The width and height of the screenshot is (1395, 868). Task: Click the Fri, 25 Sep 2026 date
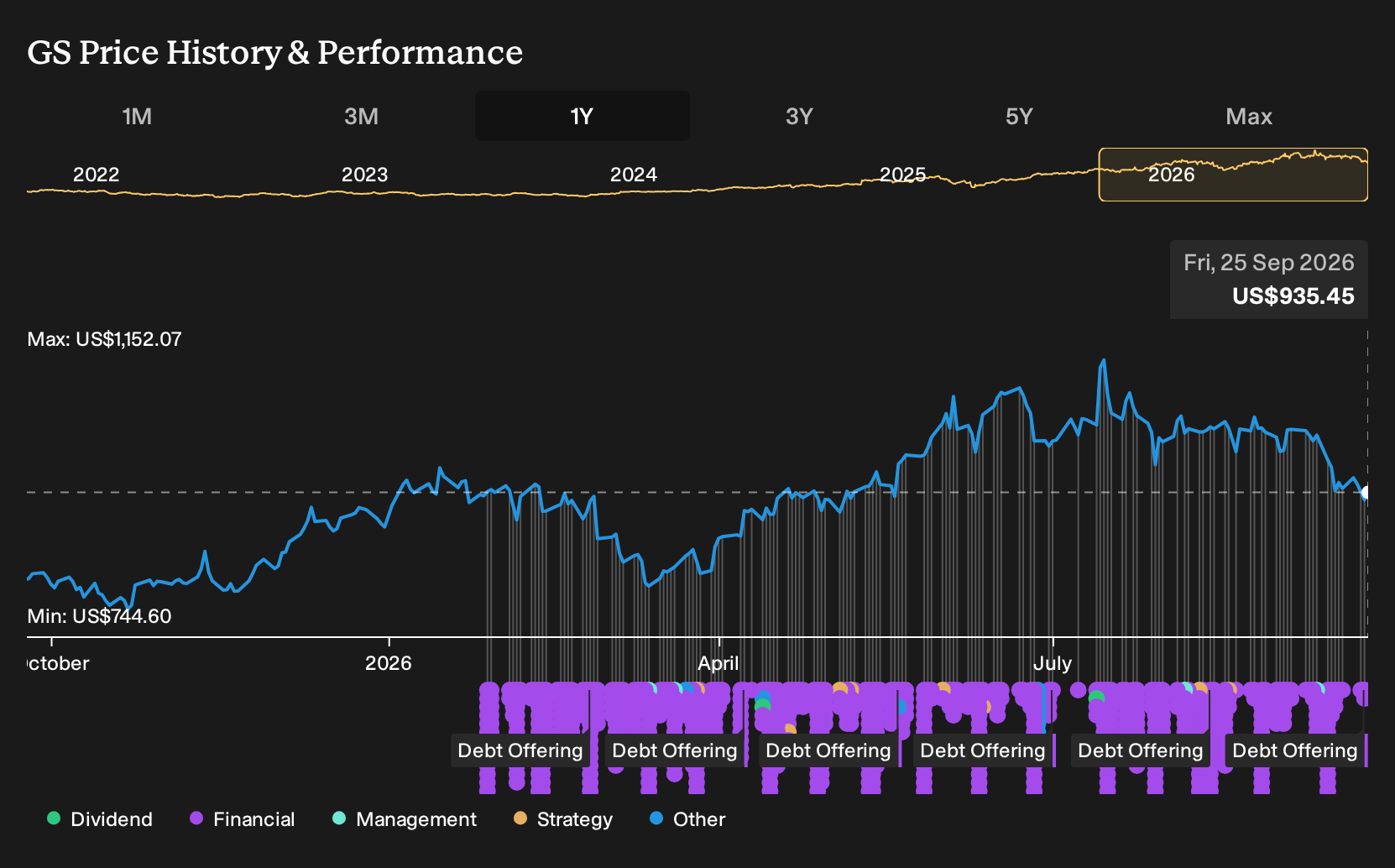(1269, 263)
